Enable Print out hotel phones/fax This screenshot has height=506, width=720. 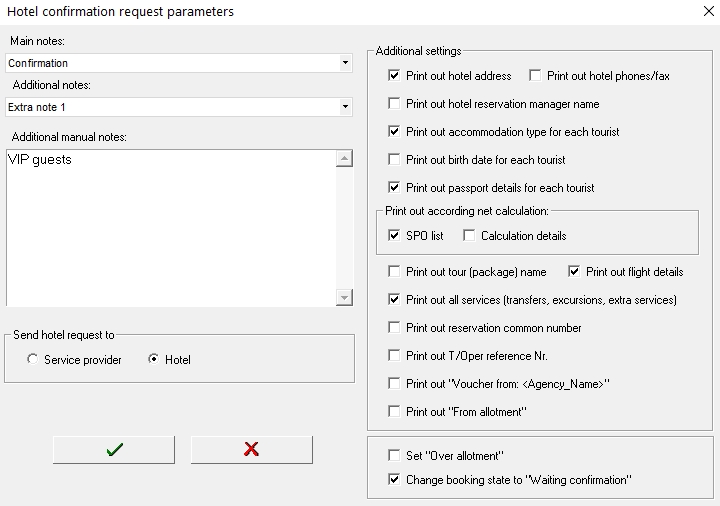tap(535, 75)
